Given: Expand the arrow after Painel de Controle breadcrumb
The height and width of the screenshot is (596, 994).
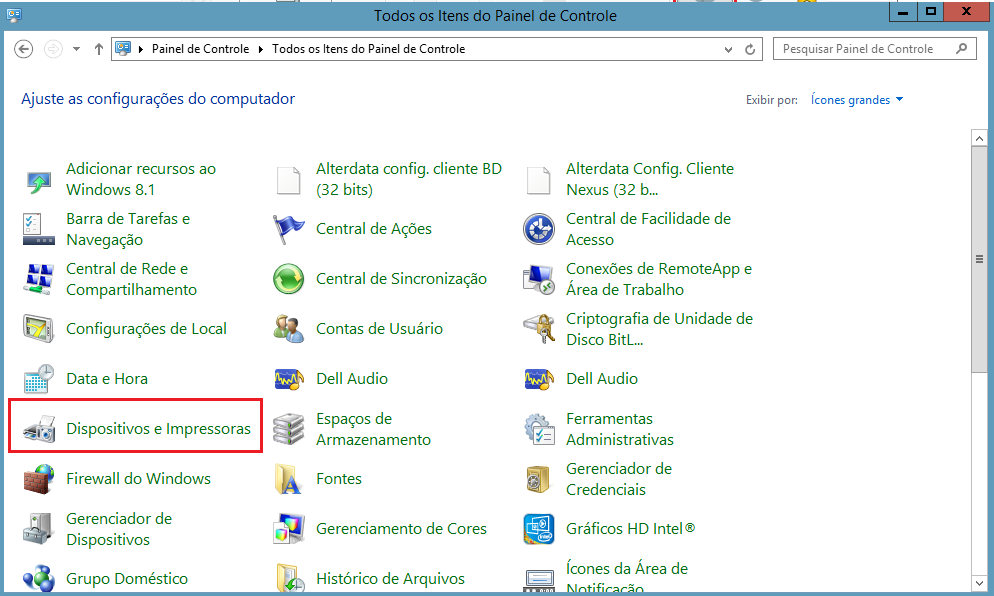Looking at the screenshot, I should tap(261, 49).
